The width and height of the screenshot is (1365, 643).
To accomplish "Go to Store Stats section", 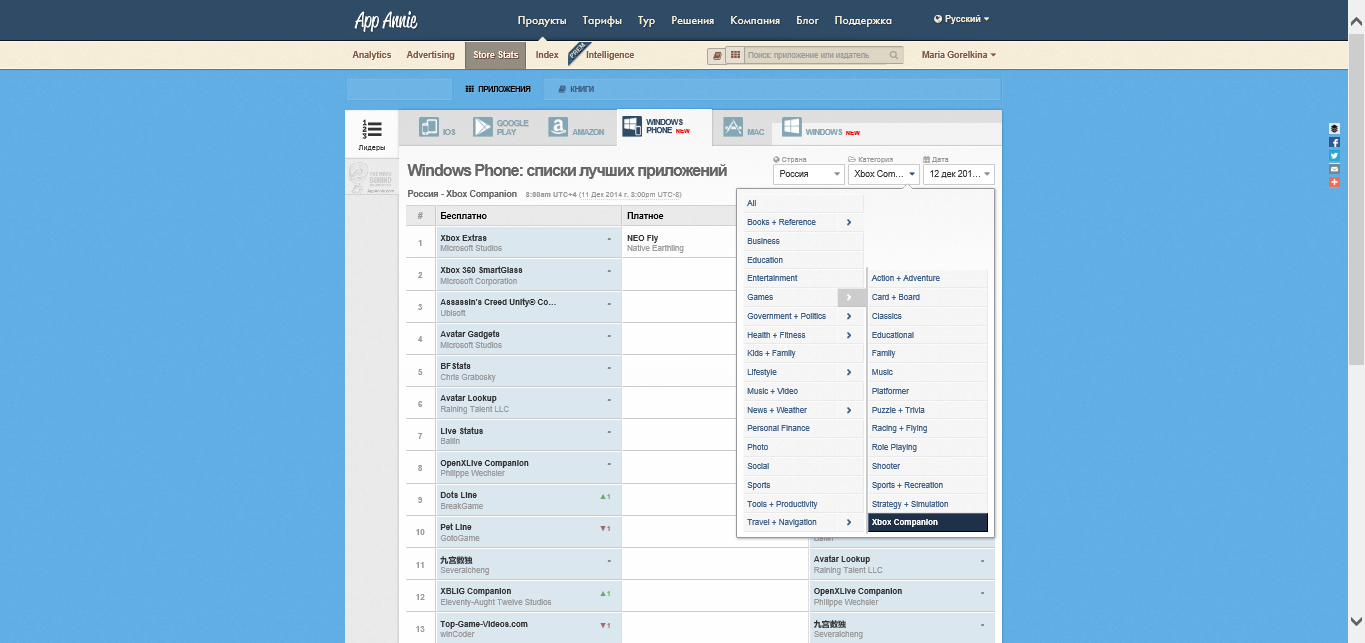I will (x=495, y=55).
